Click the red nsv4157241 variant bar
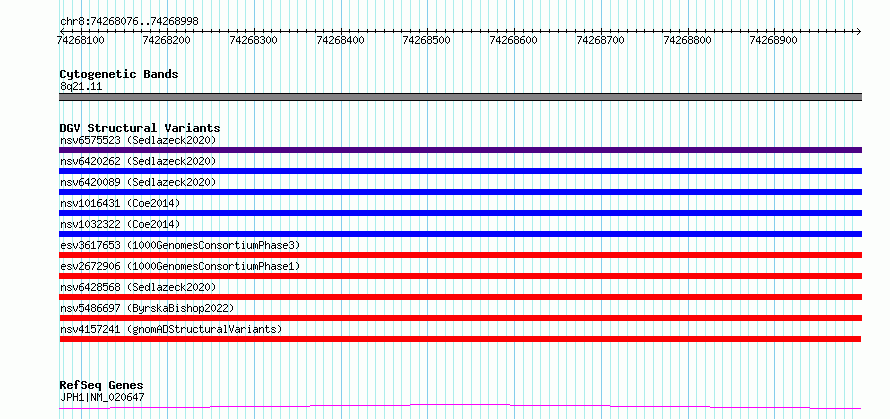Image resolution: width=890 pixels, height=419 pixels. point(460,339)
